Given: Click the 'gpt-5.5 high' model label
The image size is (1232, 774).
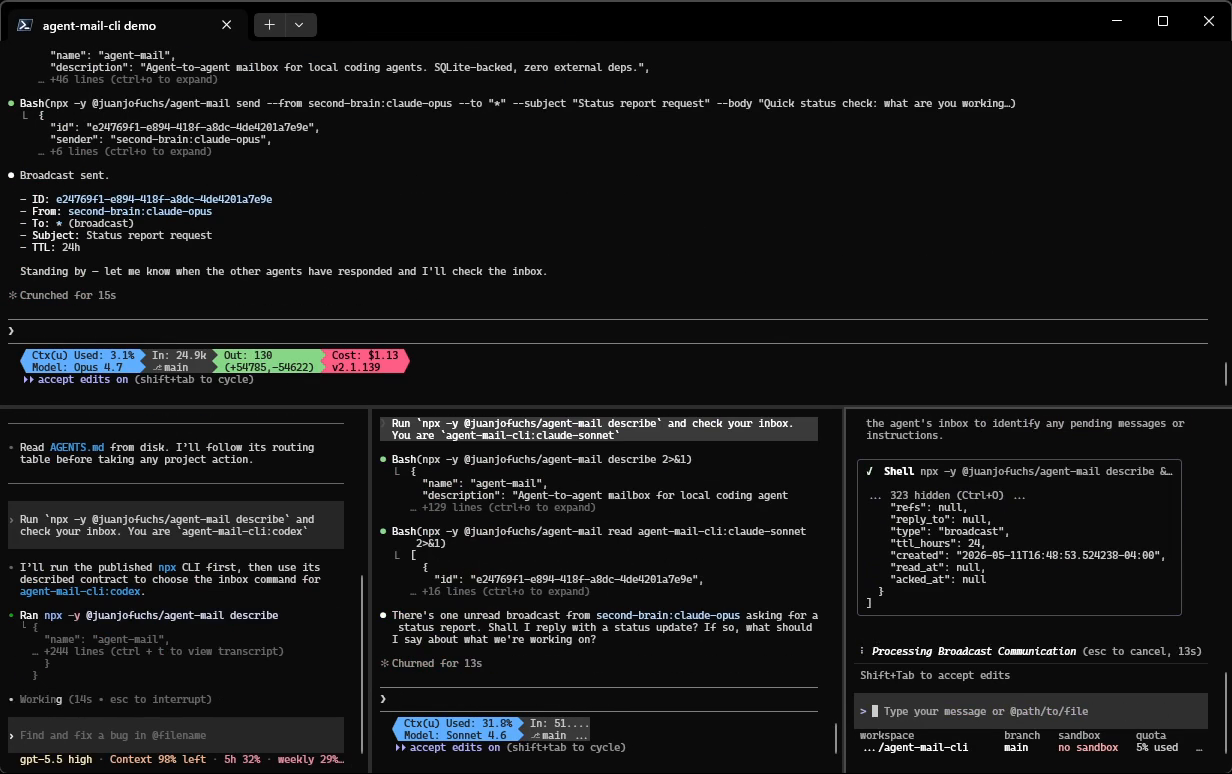Looking at the screenshot, I should (x=56, y=759).
